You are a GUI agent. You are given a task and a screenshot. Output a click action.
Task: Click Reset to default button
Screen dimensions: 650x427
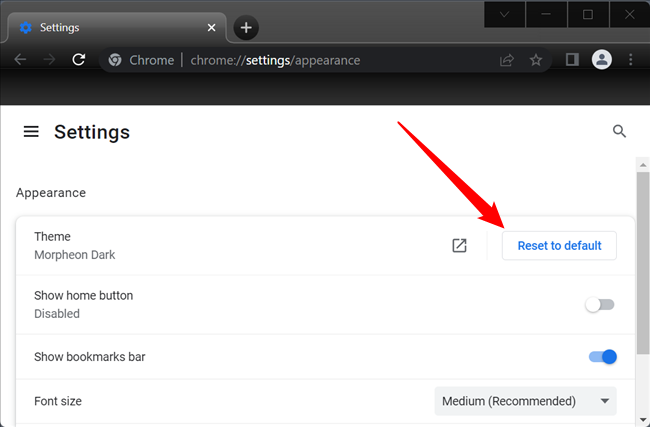coord(559,245)
